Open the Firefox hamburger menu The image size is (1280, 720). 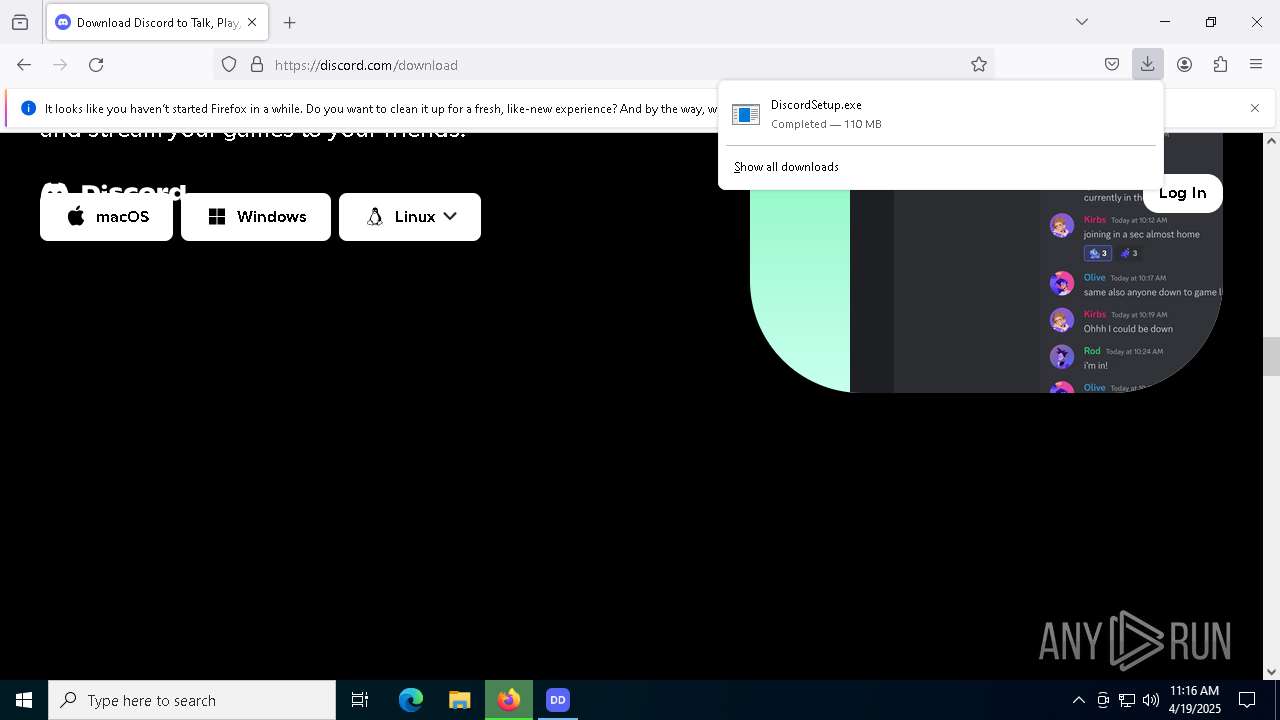[x=1256, y=65]
